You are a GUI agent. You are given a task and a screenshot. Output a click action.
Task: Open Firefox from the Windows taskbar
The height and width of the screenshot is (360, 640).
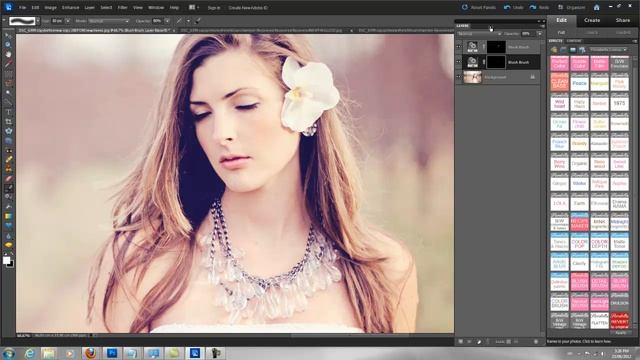tap(90, 353)
